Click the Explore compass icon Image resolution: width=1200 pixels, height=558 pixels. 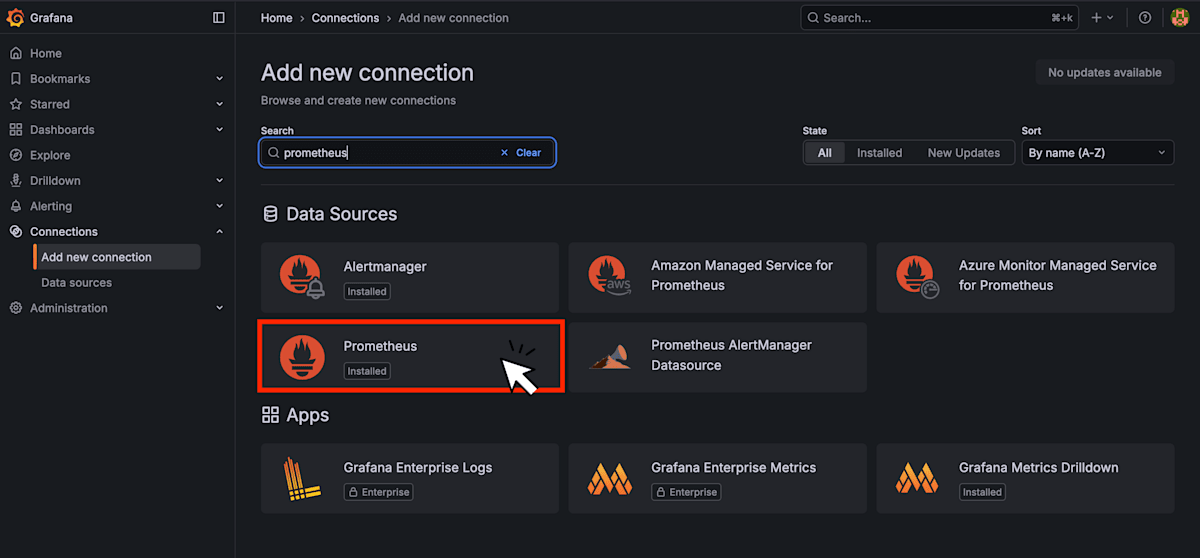click(x=15, y=155)
